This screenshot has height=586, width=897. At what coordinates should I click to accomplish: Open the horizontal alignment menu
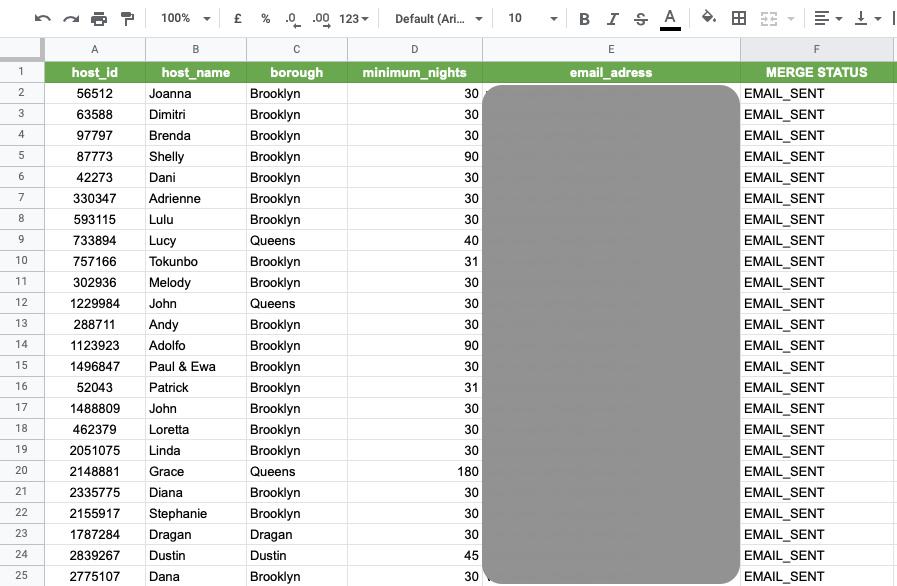coord(826,17)
